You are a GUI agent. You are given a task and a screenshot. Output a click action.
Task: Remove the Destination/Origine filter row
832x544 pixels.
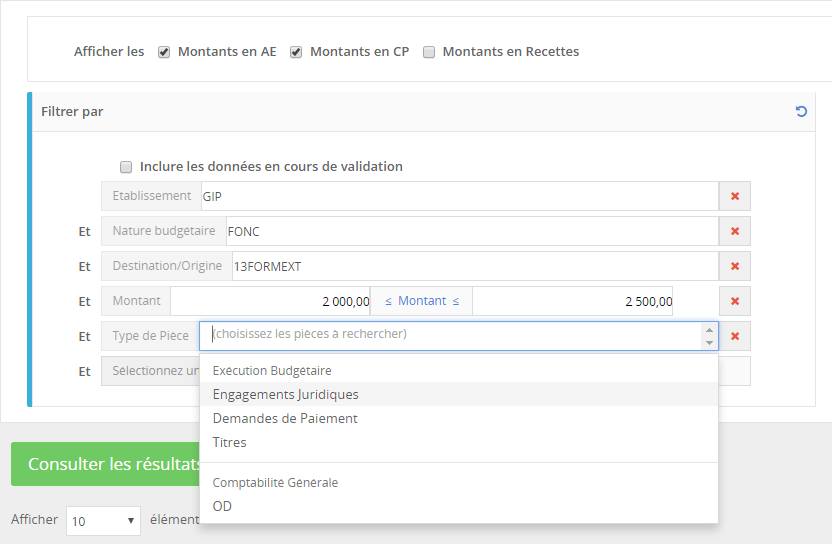pos(735,266)
